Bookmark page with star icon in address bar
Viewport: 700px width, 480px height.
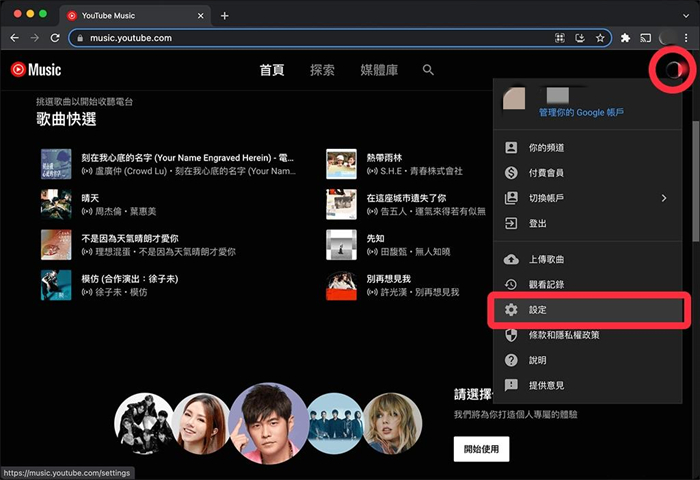click(600, 38)
